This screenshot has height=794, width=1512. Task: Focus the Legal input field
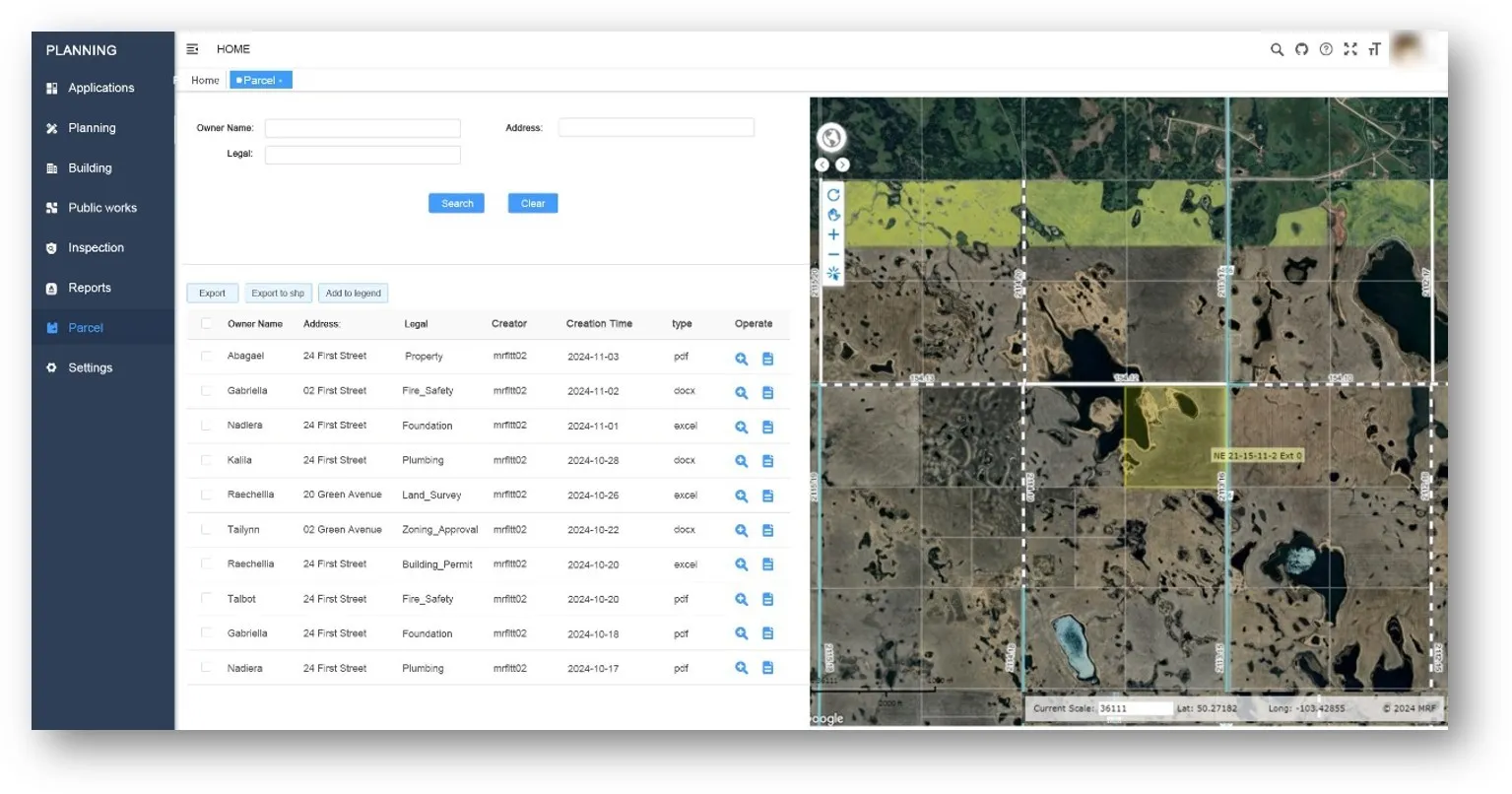coord(362,155)
